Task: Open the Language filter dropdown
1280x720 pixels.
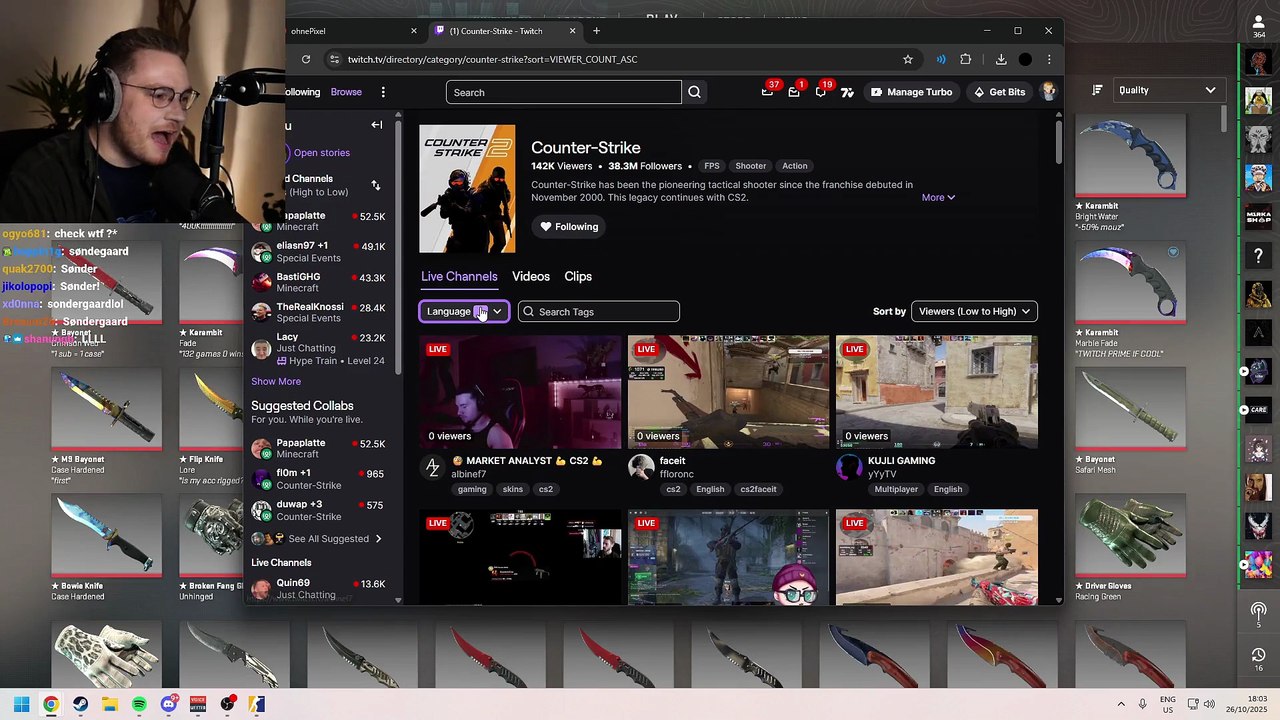Action: tap(464, 311)
